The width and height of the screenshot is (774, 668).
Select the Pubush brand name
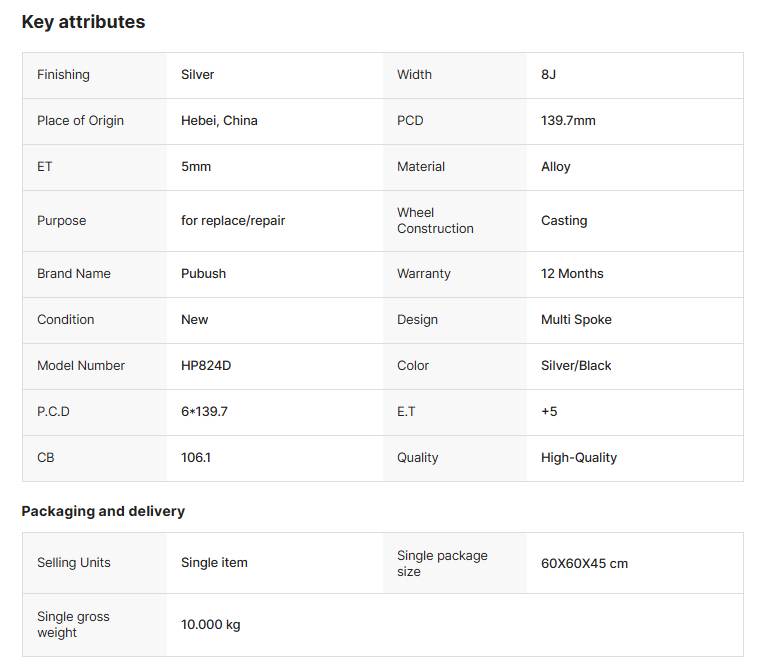[202, 274]
